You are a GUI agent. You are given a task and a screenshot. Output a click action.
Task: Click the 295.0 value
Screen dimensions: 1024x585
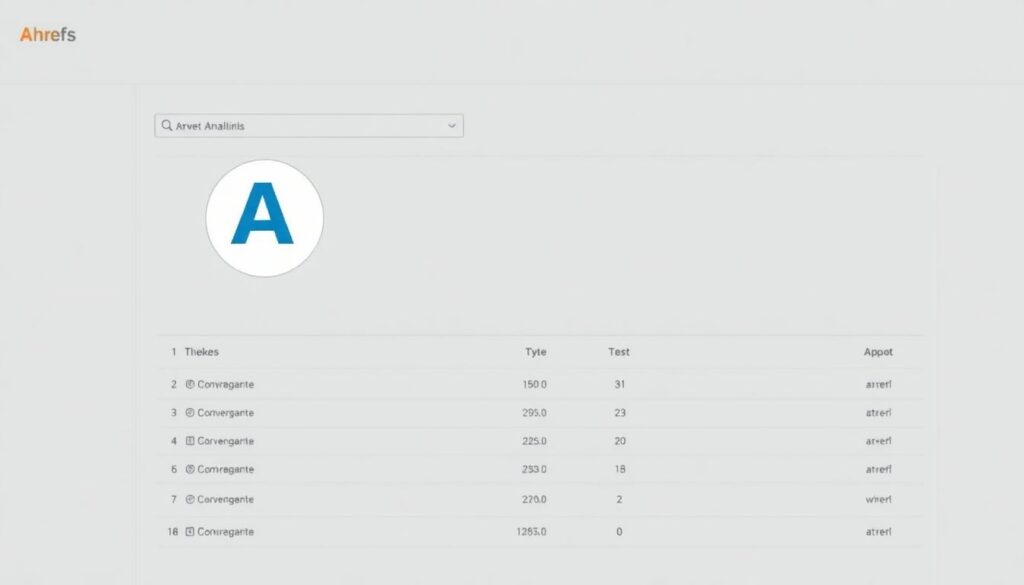click(534, 413)
